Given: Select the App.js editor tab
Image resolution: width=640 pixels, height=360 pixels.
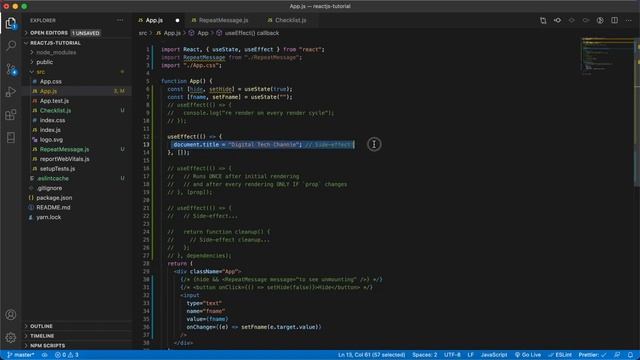Looking at the screenshot, I should coord(154,20).
